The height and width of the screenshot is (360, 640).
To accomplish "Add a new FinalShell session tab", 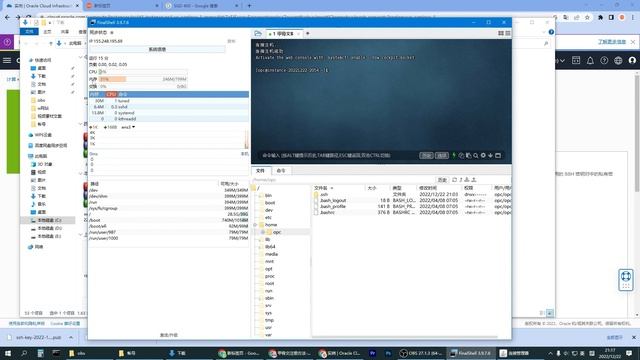I will (308, 33).
